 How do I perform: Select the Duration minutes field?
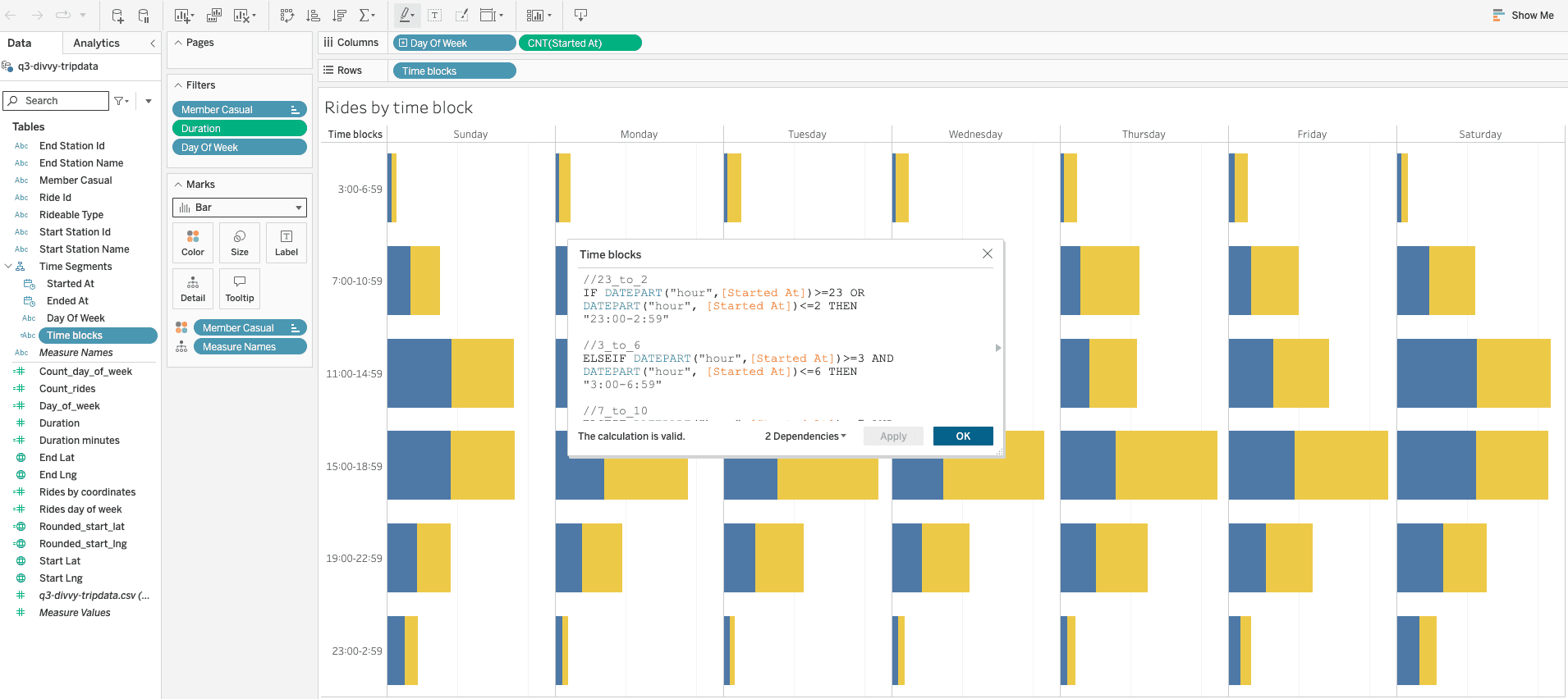(80, 441)
